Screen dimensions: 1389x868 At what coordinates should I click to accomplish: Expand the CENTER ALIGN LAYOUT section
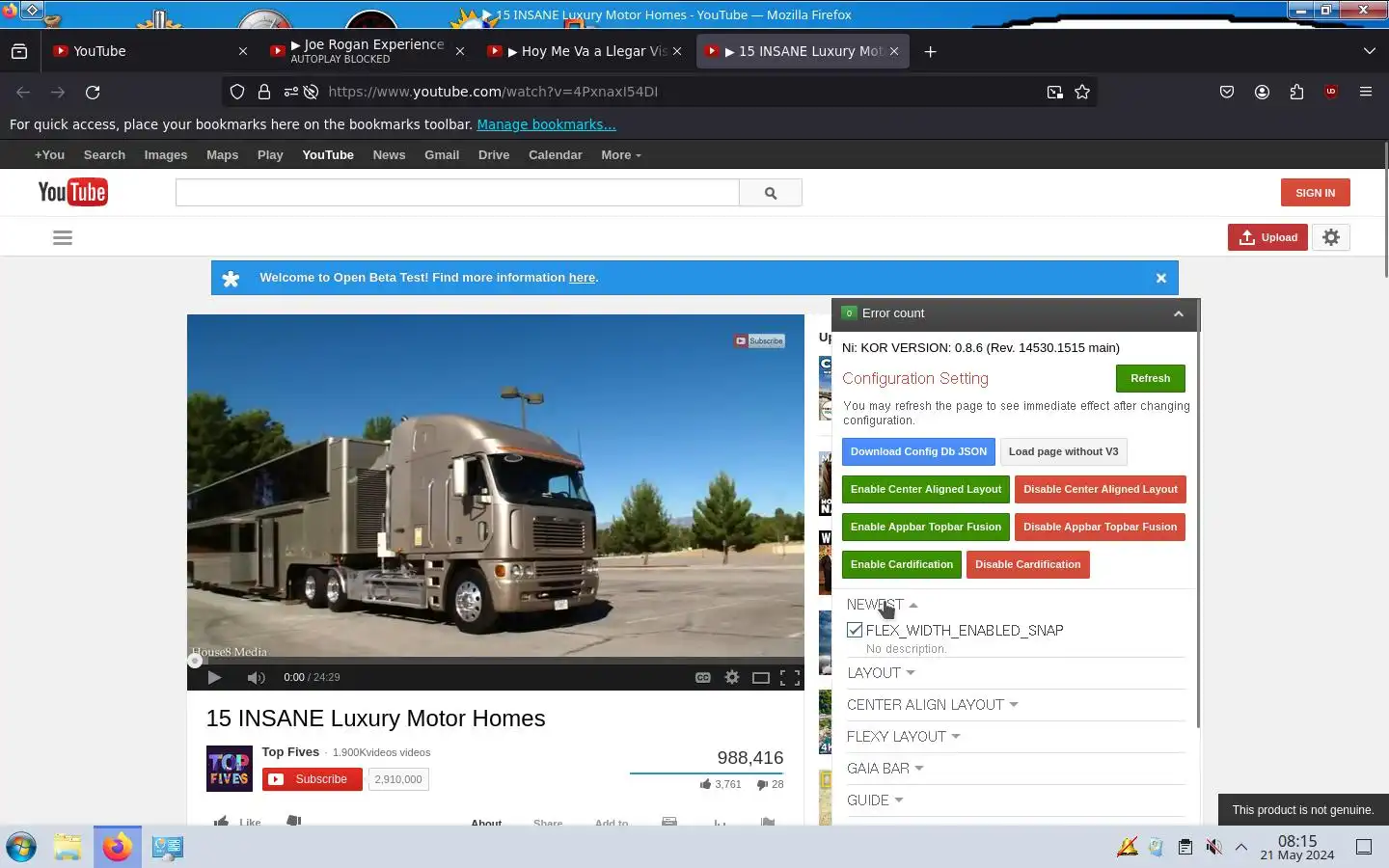pyautogui.click(x=932, y=704)
